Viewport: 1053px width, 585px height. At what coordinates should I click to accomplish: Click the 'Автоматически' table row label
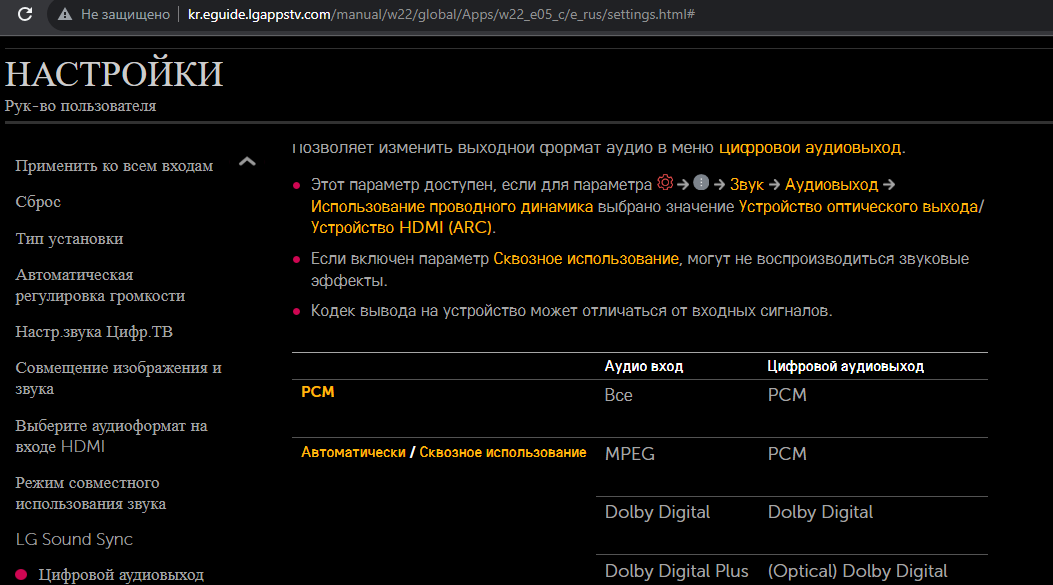(353, 453)
